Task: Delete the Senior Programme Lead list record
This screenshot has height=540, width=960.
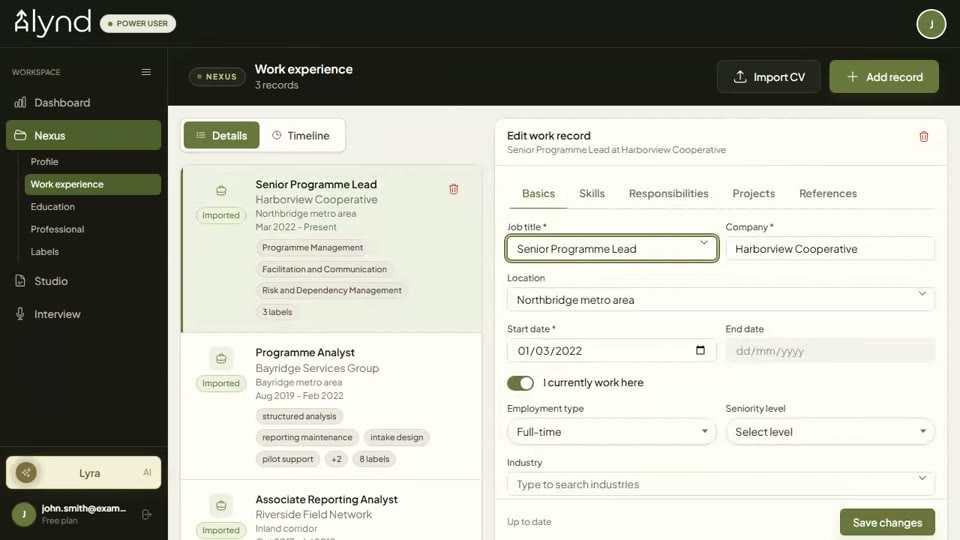Action: [x=454, y=189]
